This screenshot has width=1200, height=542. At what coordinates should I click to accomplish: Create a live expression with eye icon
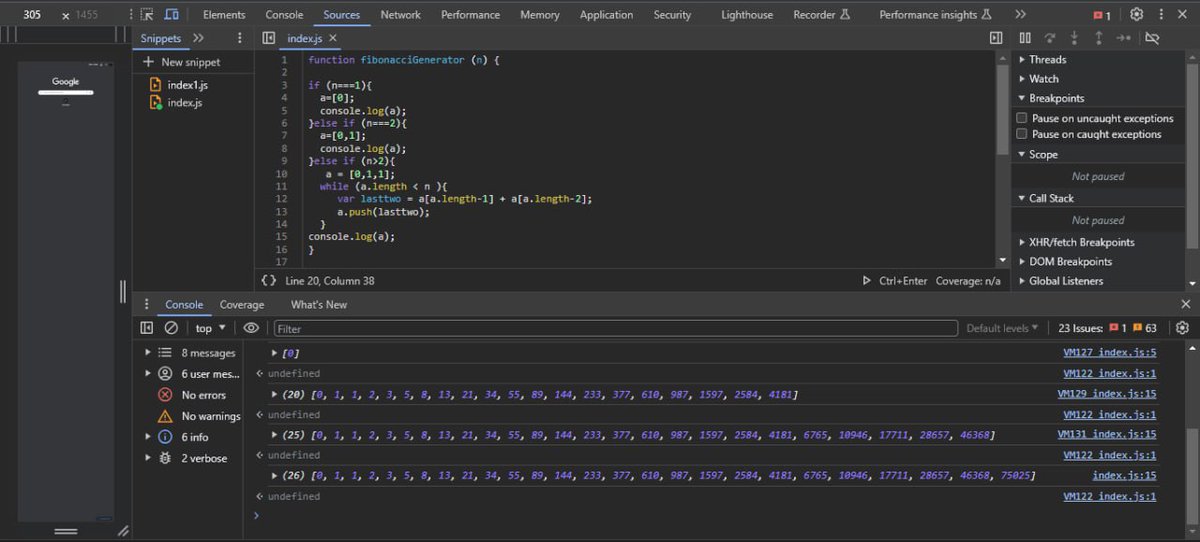(251, 328)
